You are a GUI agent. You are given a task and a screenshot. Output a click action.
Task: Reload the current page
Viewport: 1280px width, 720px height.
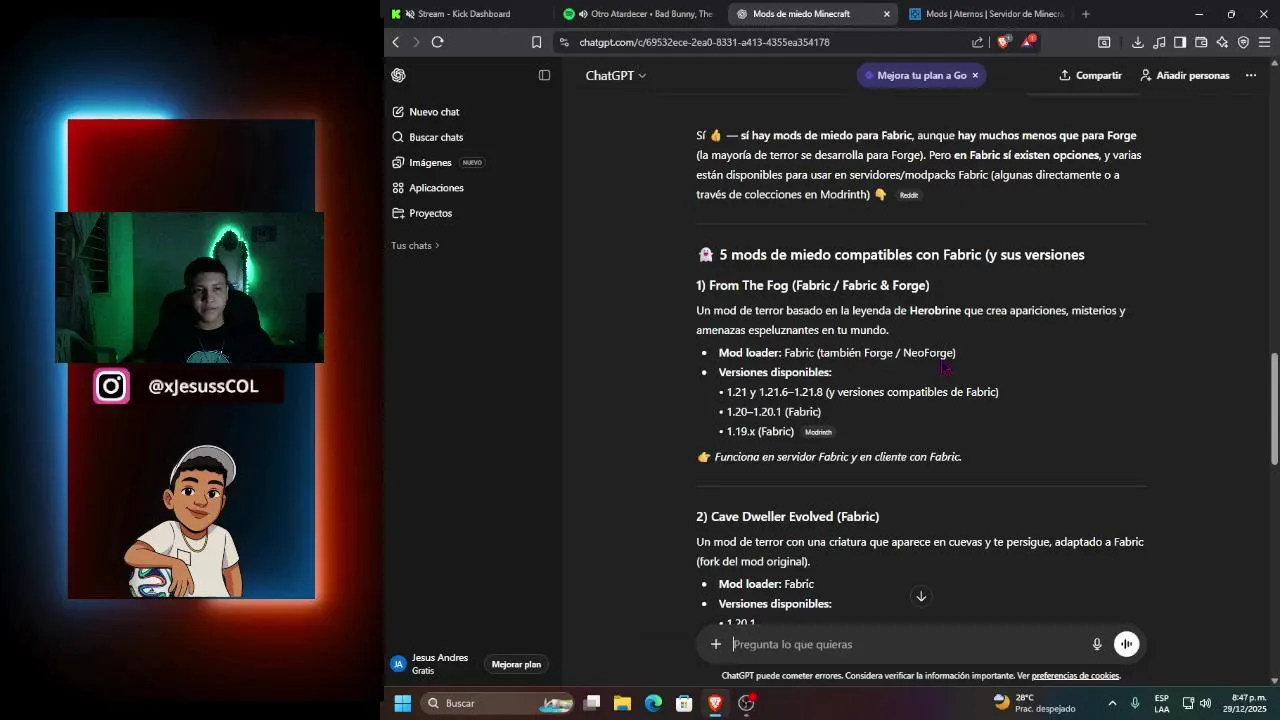point(437,42)
